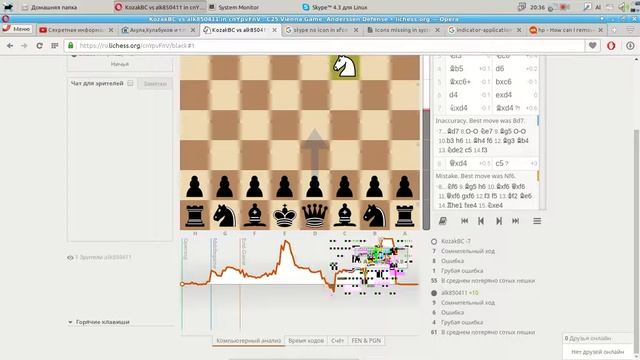Open the KozakBC player profile link
The image size is (640, 360).
[x=453, y=241]
